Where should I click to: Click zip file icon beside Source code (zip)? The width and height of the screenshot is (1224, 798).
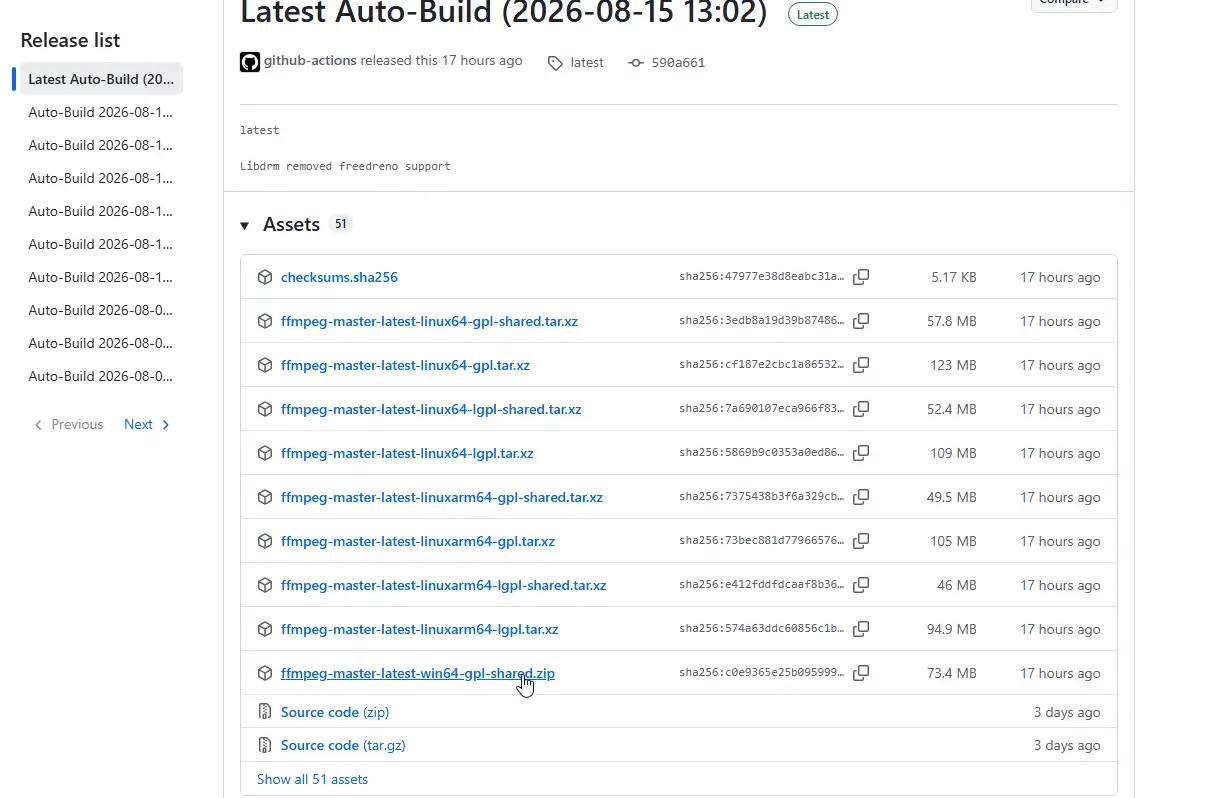265,712
